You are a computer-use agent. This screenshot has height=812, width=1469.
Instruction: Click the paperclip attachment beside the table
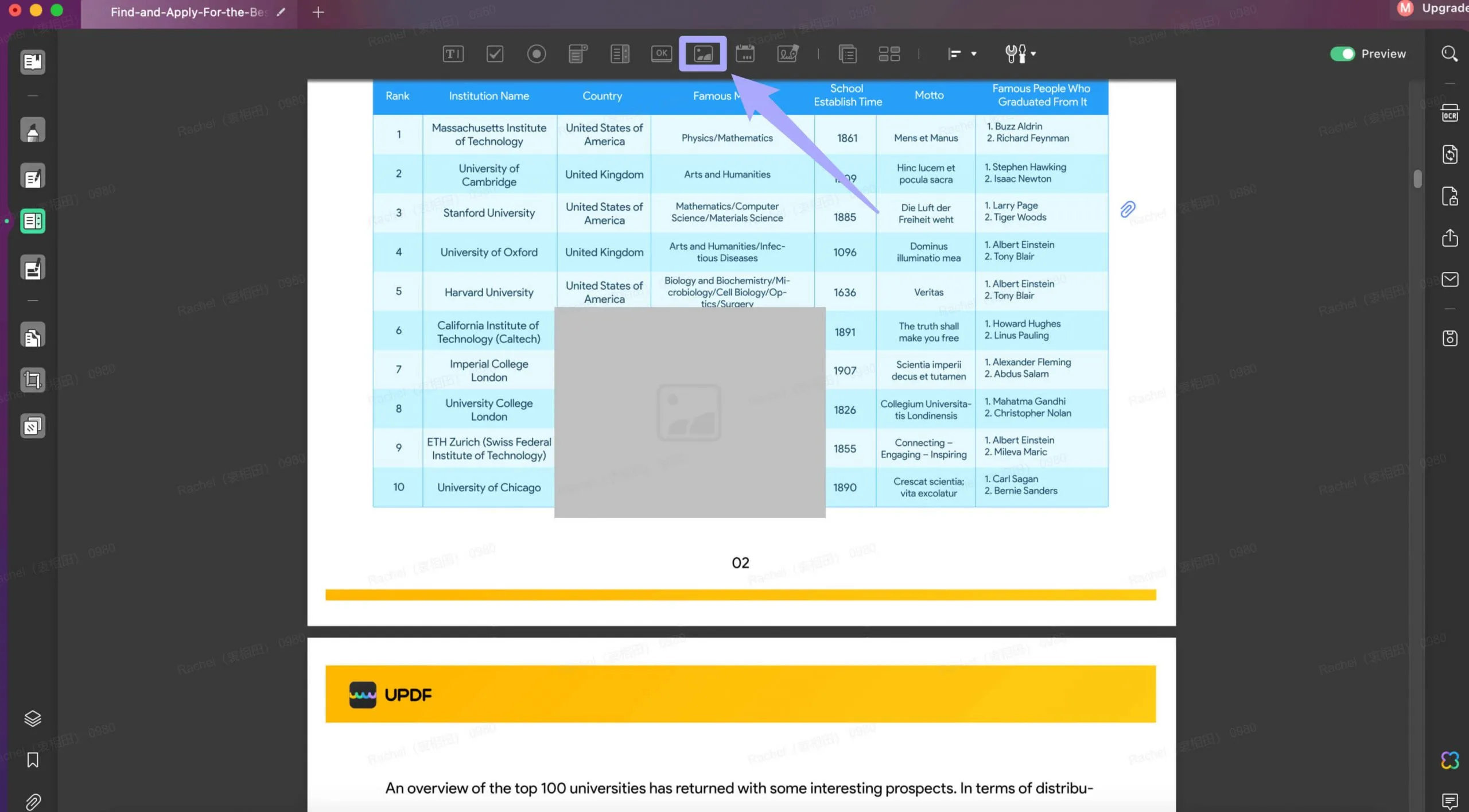click(1128, 209)
